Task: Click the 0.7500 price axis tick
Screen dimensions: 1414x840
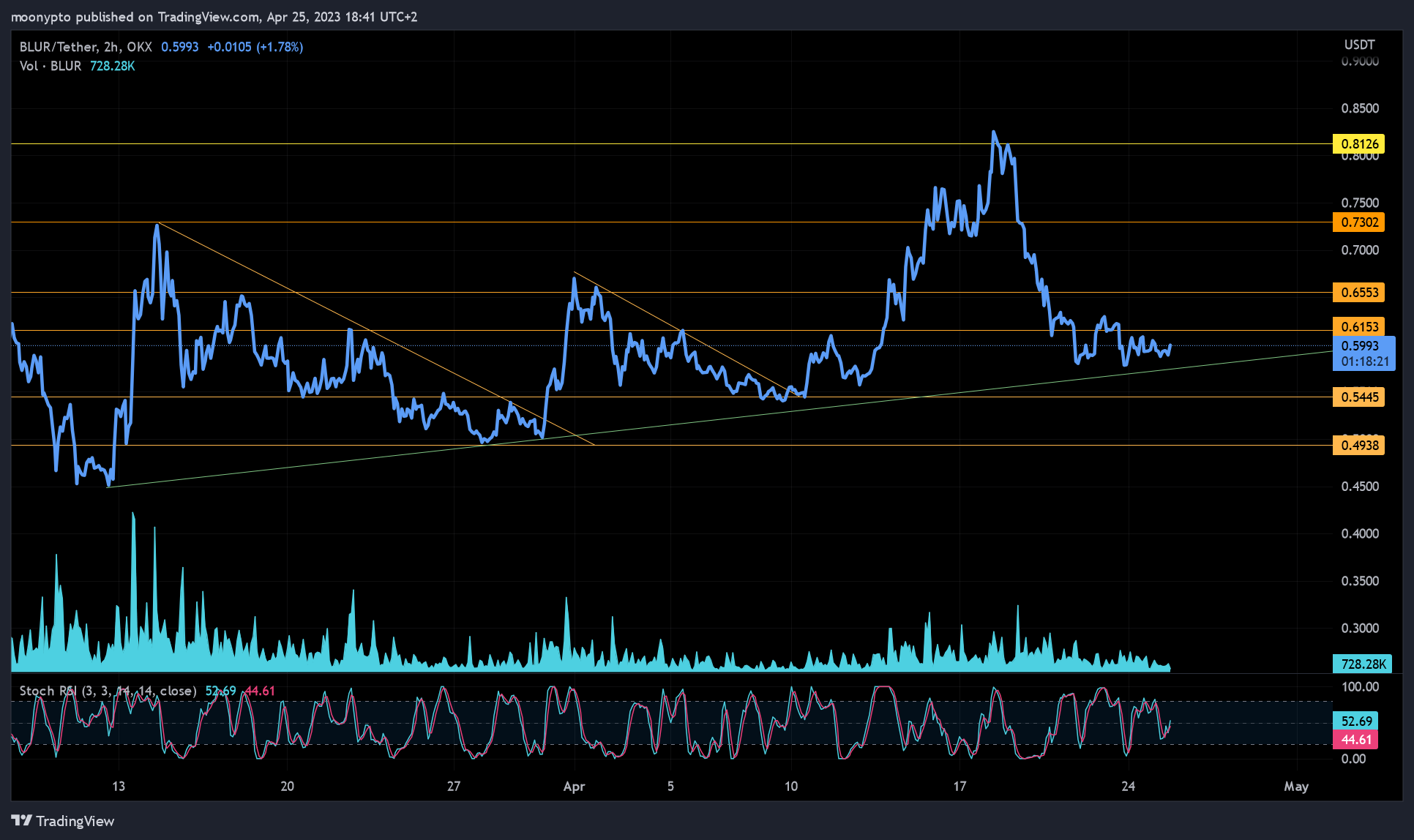Action: (x=1360, y=203)
